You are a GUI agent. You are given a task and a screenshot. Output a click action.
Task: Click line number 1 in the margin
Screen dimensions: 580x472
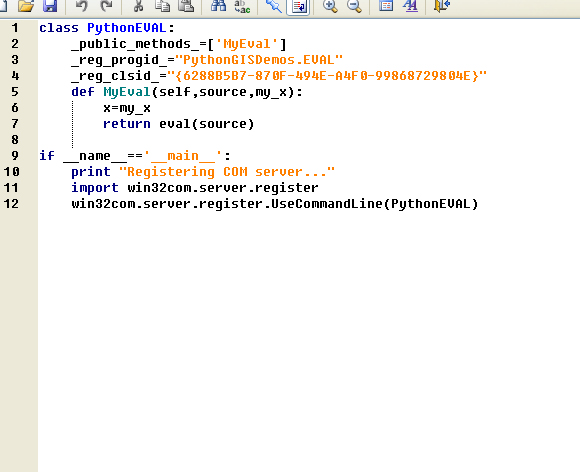click(15, 28)
